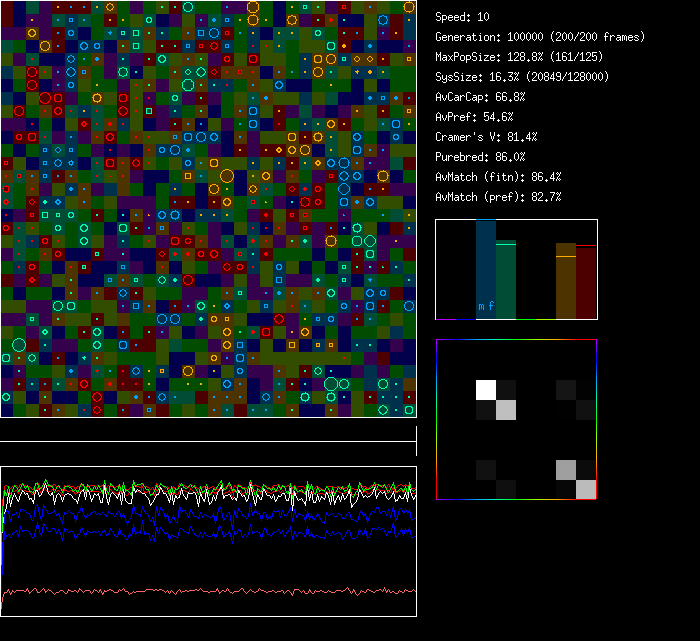The image size is (700, 641).
Task: Click the white cell in the heatmap matrix
Action: coord(486,389)
